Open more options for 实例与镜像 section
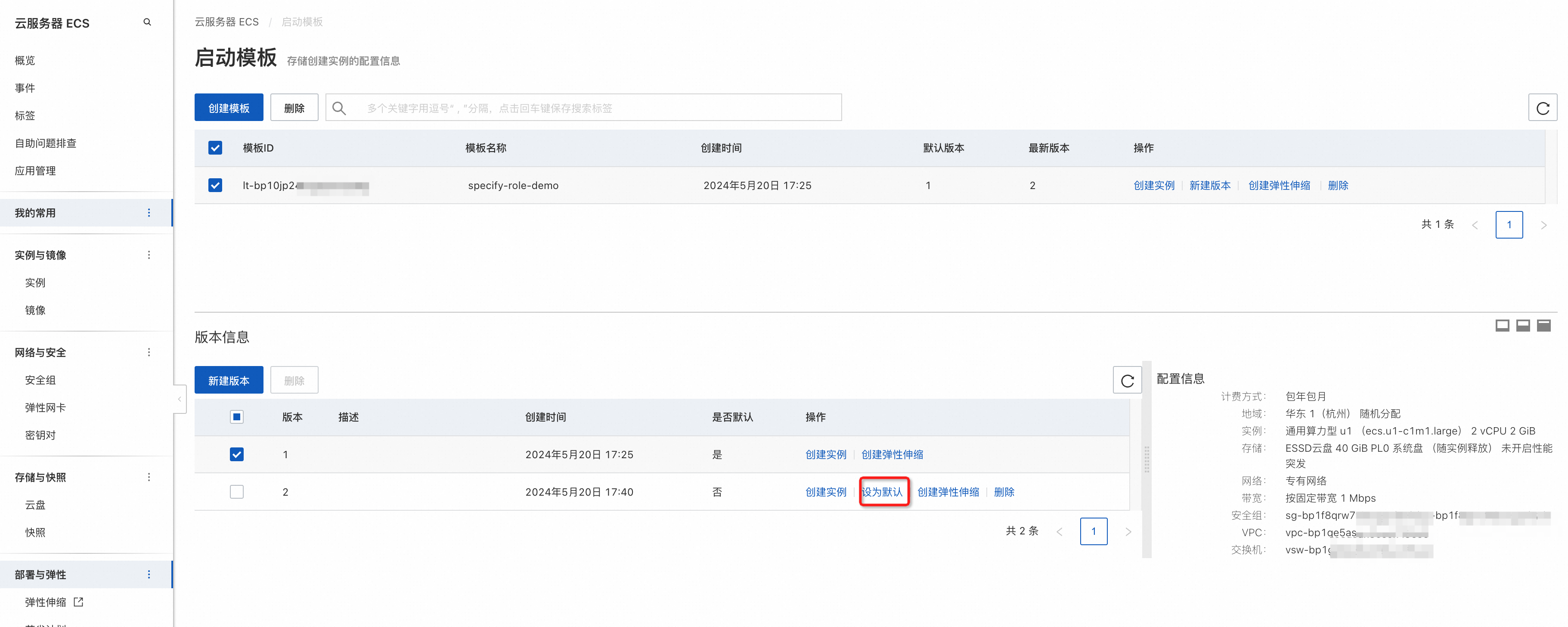This screenshot has width=1568, height=627. [149, 255]
